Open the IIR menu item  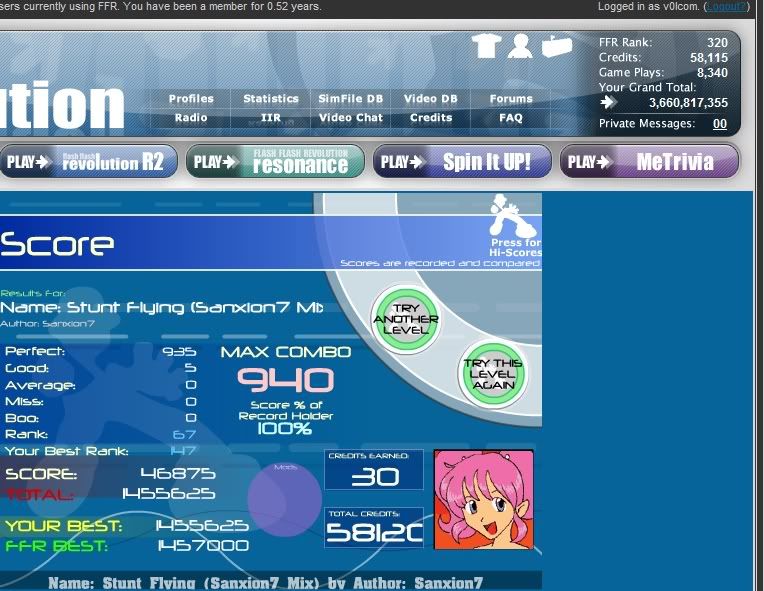point(271,118)
